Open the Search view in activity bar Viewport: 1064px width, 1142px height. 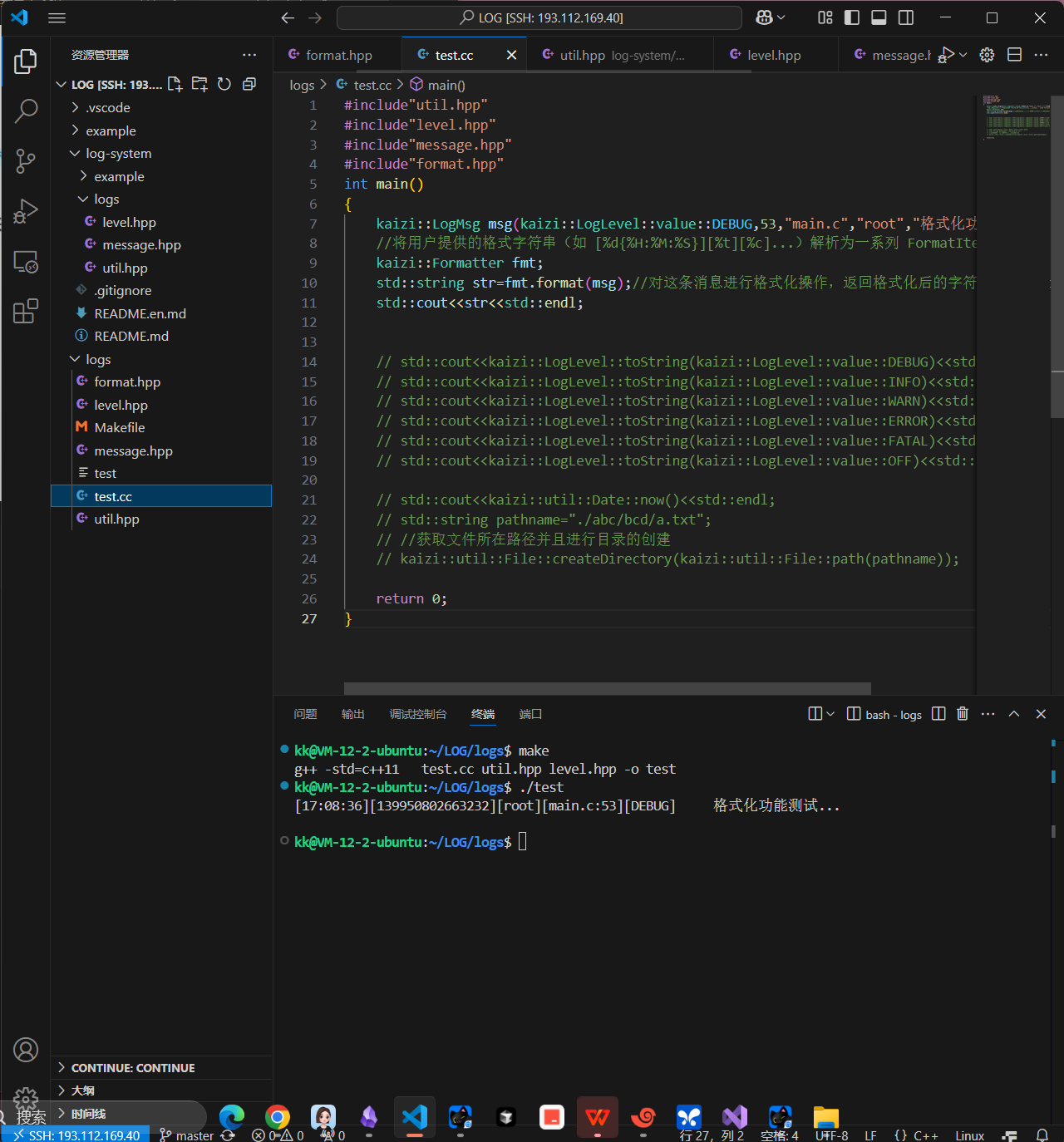[x=26, y=111]
